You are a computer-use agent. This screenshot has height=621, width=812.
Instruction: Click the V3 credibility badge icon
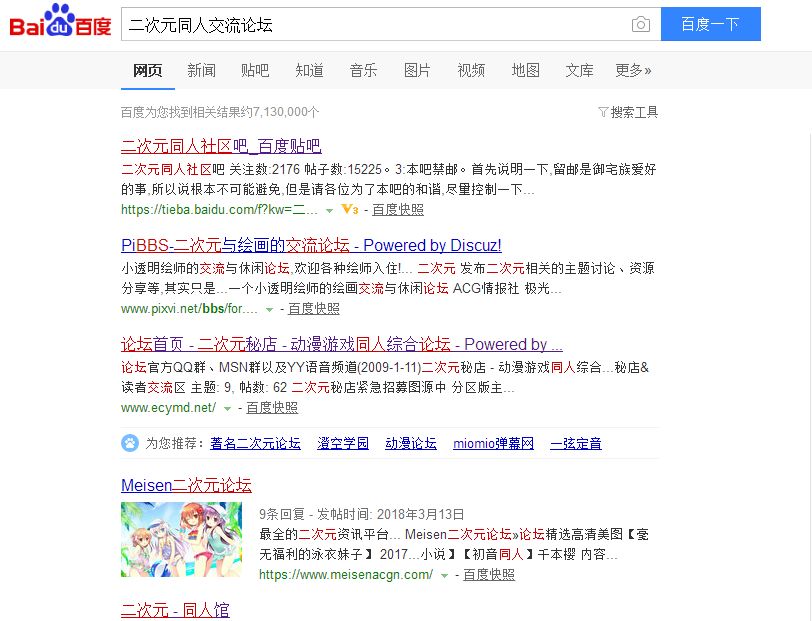[x=350, y=209]
